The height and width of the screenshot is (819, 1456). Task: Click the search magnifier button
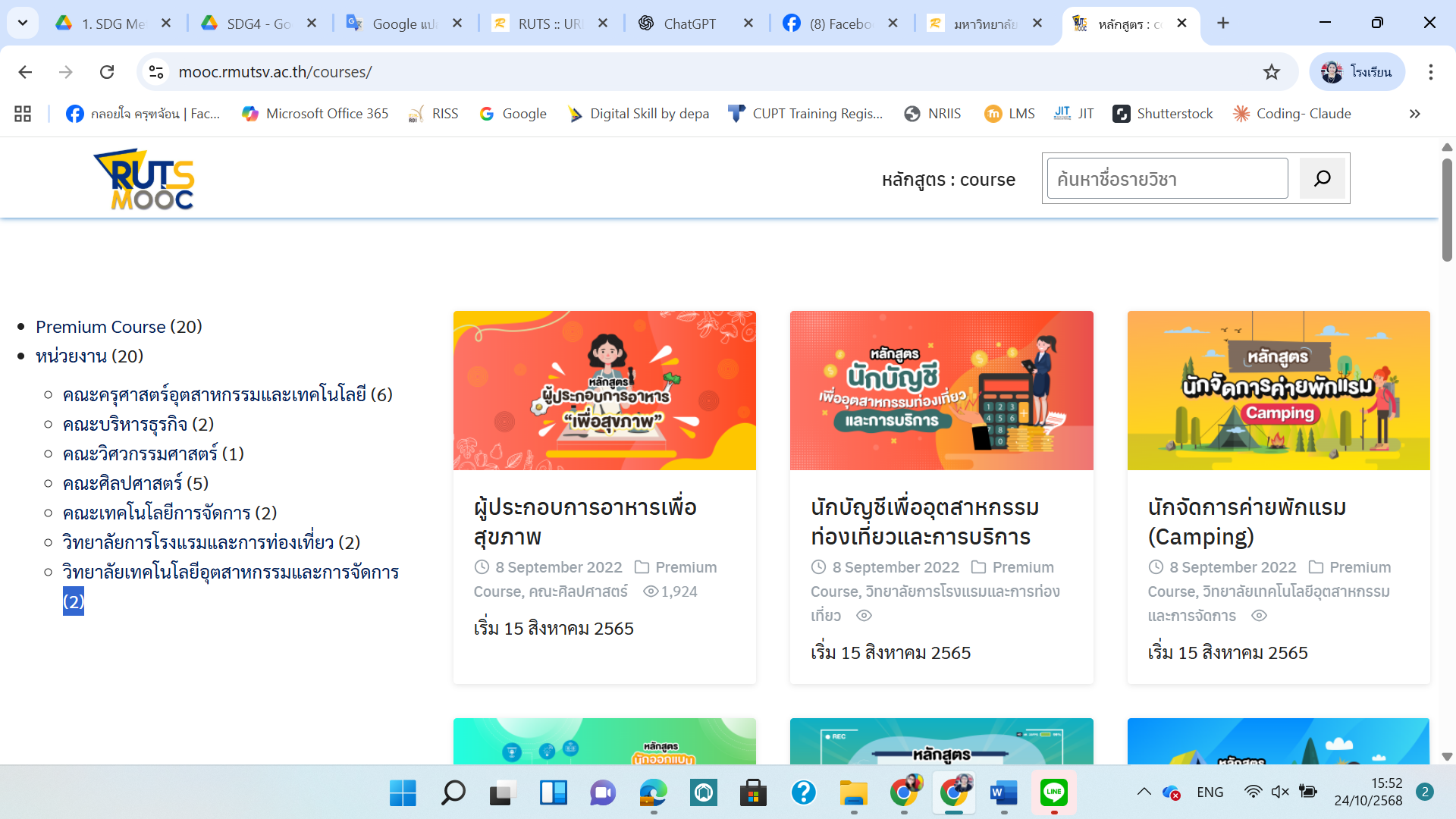click(1322, 178)
